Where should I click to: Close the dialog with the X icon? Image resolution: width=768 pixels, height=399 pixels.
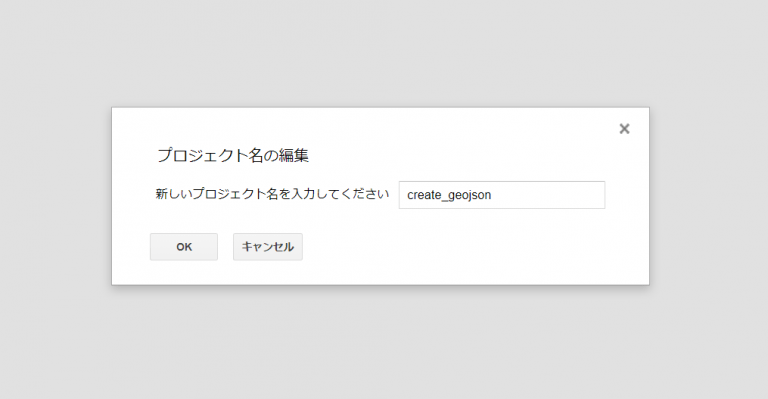tap(624, 129)
